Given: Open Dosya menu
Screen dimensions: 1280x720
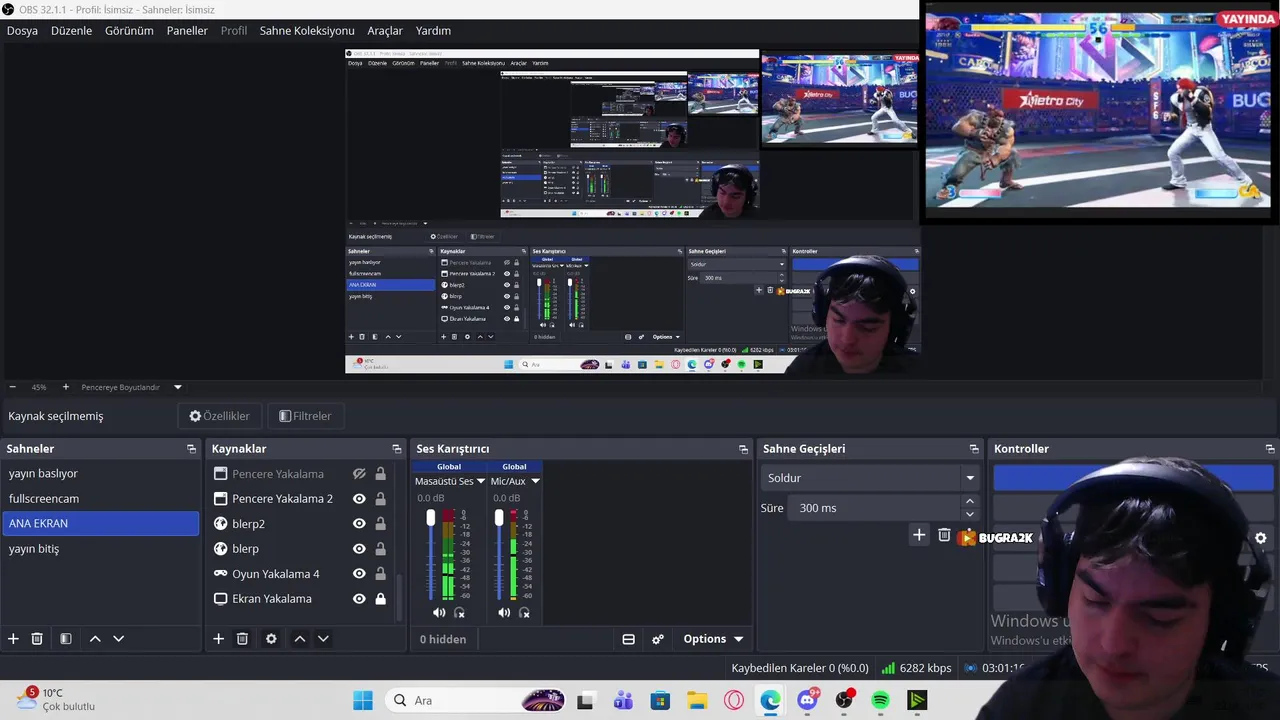Looking at the screenshot, I should (x=22, y=31).
